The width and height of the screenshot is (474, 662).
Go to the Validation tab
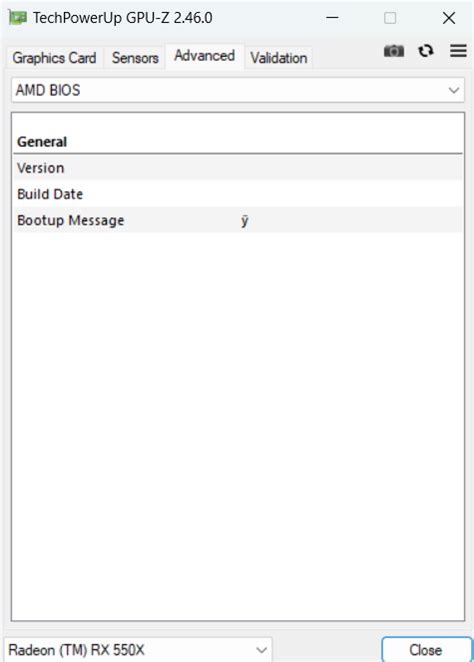click(x=279, y=58)
